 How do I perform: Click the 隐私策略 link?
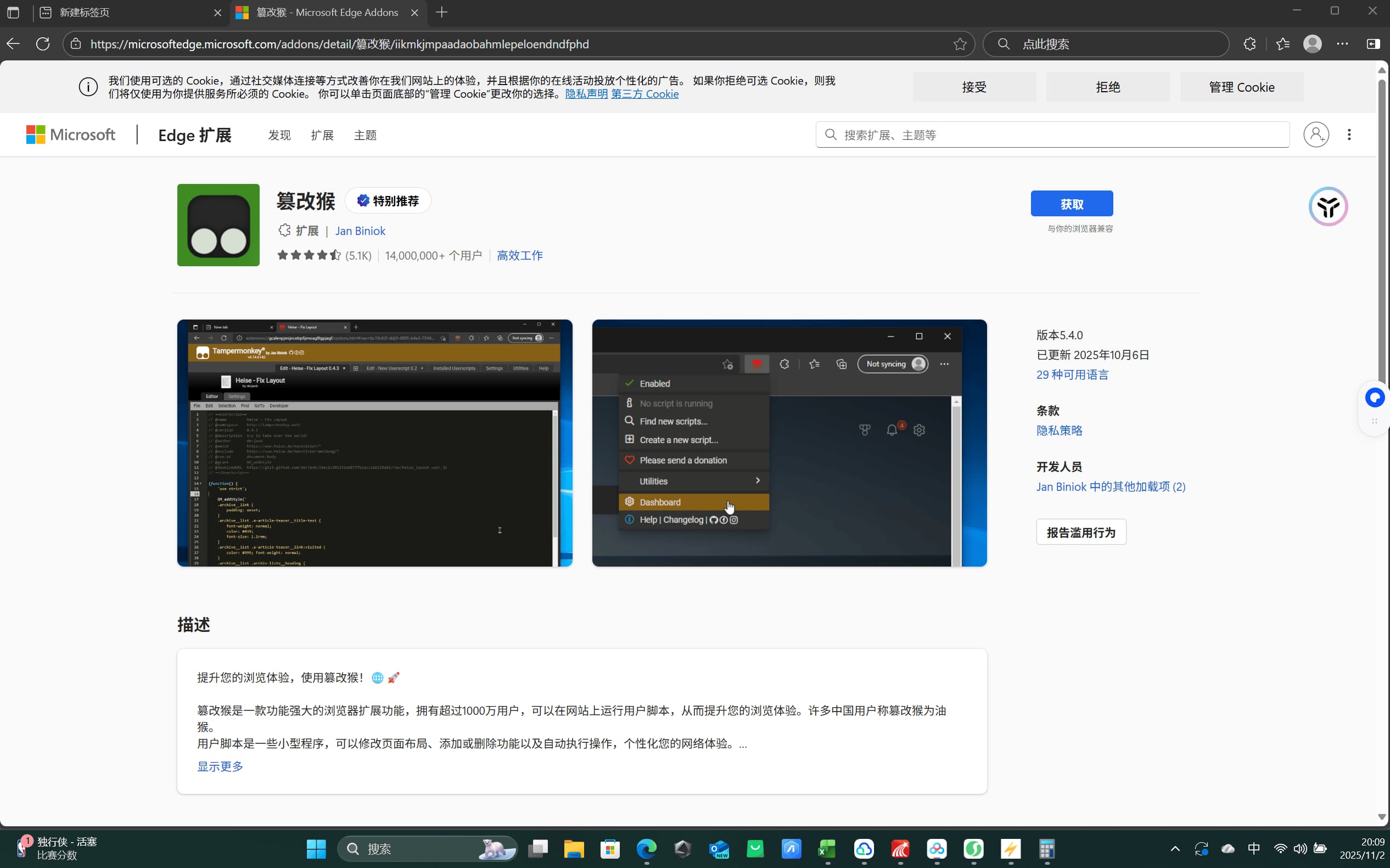[x=1059, y=430]
